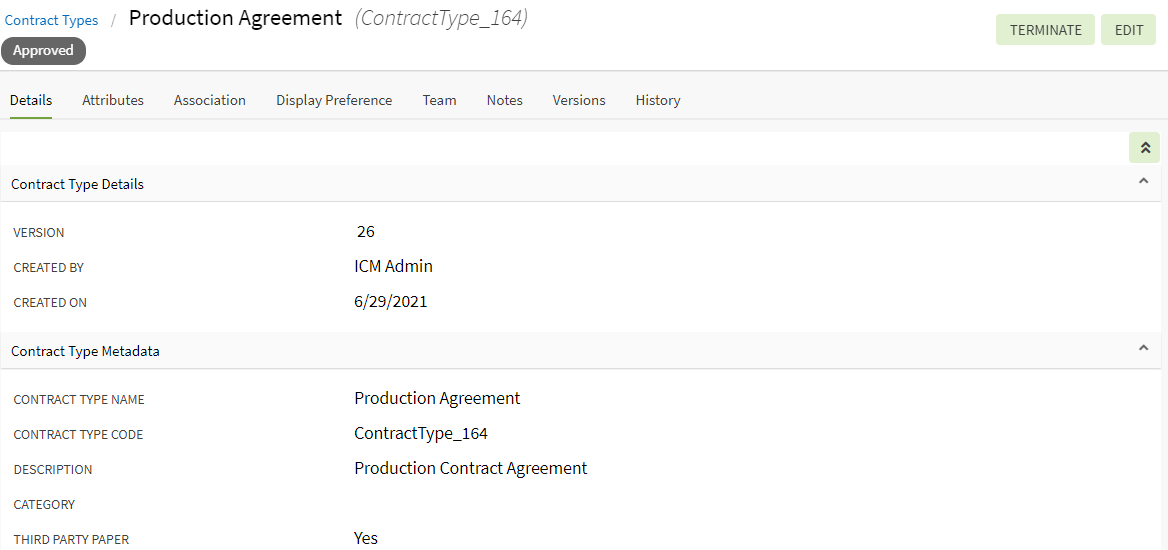This screenshot has width=1168, height=550.
Task: Click the ICM Admin creator value
Action: pos(393,267)
